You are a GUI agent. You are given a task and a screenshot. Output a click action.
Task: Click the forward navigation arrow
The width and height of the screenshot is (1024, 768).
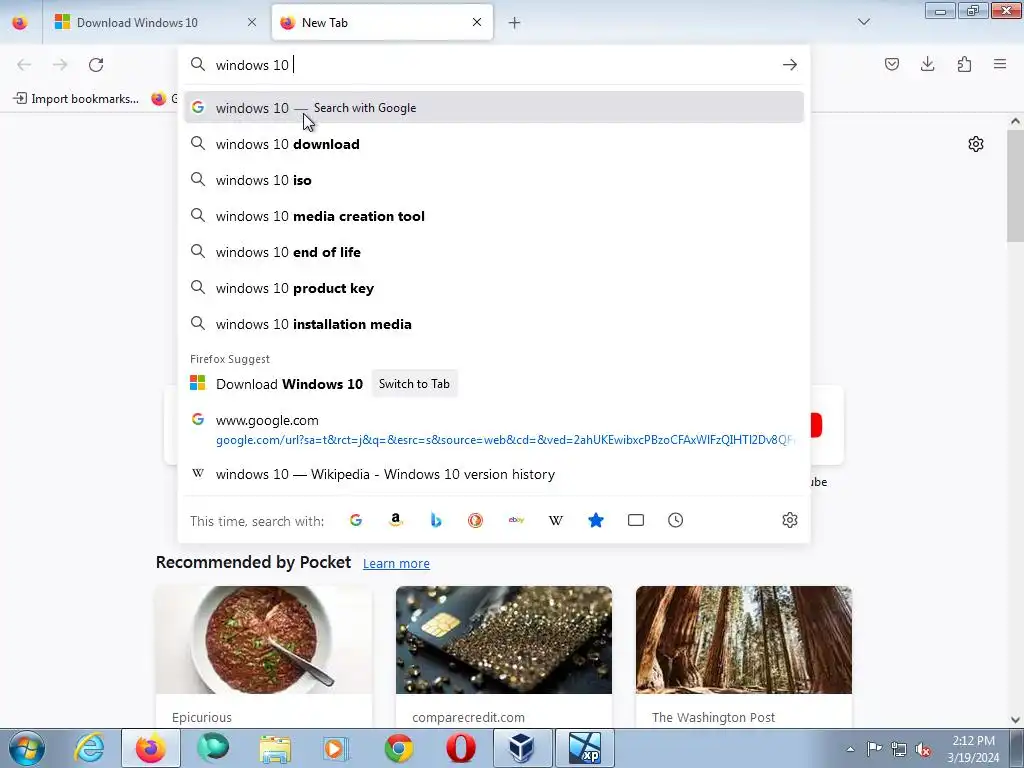[60, 65]
